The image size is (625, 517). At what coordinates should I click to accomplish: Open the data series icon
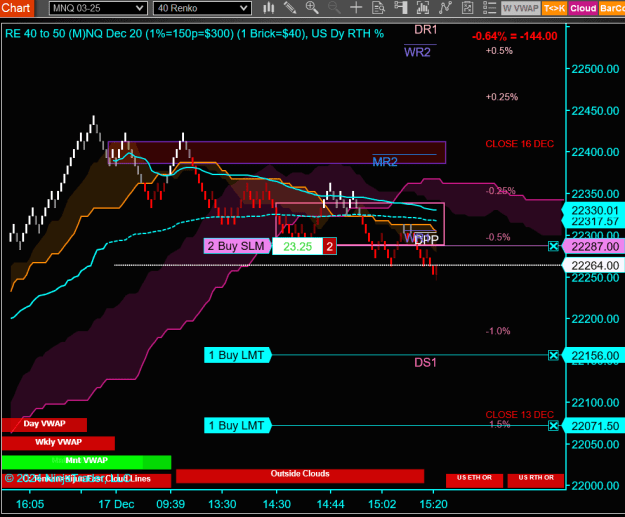tap(423, 8)
